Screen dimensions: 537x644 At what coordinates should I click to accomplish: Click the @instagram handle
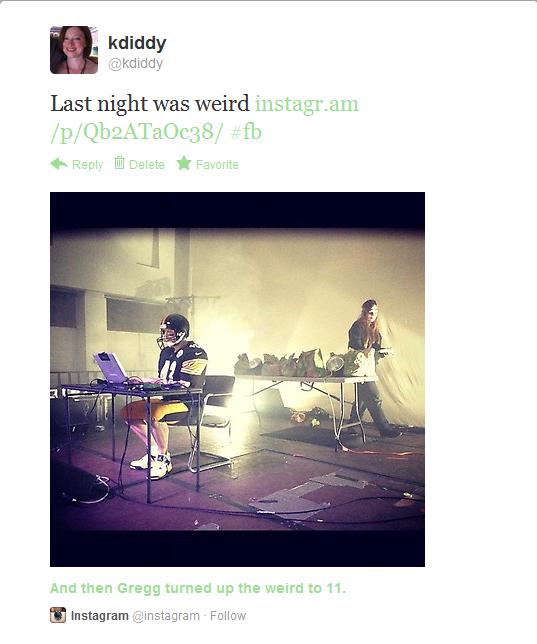[166, 616]
